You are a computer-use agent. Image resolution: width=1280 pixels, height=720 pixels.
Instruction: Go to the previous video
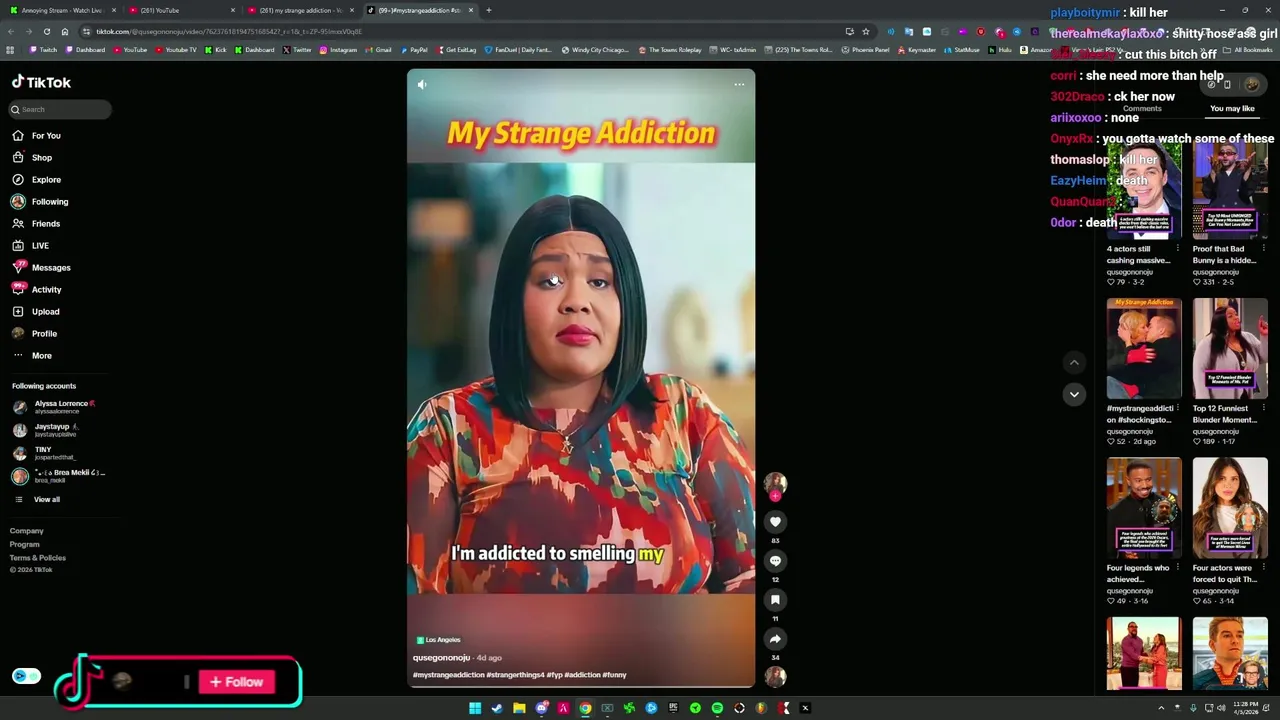pos(1074,363)
